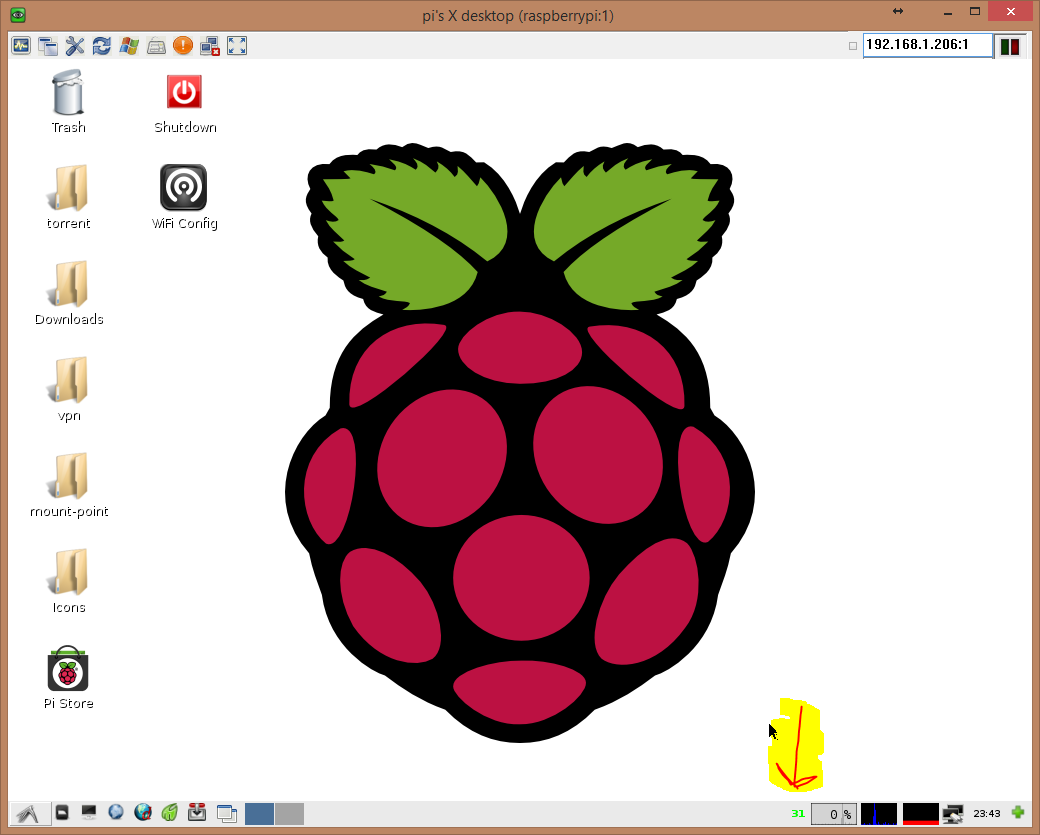This screenshot has width=1040, height=835.
Task: Refresh the remote screen
Action: pos(102,46)
